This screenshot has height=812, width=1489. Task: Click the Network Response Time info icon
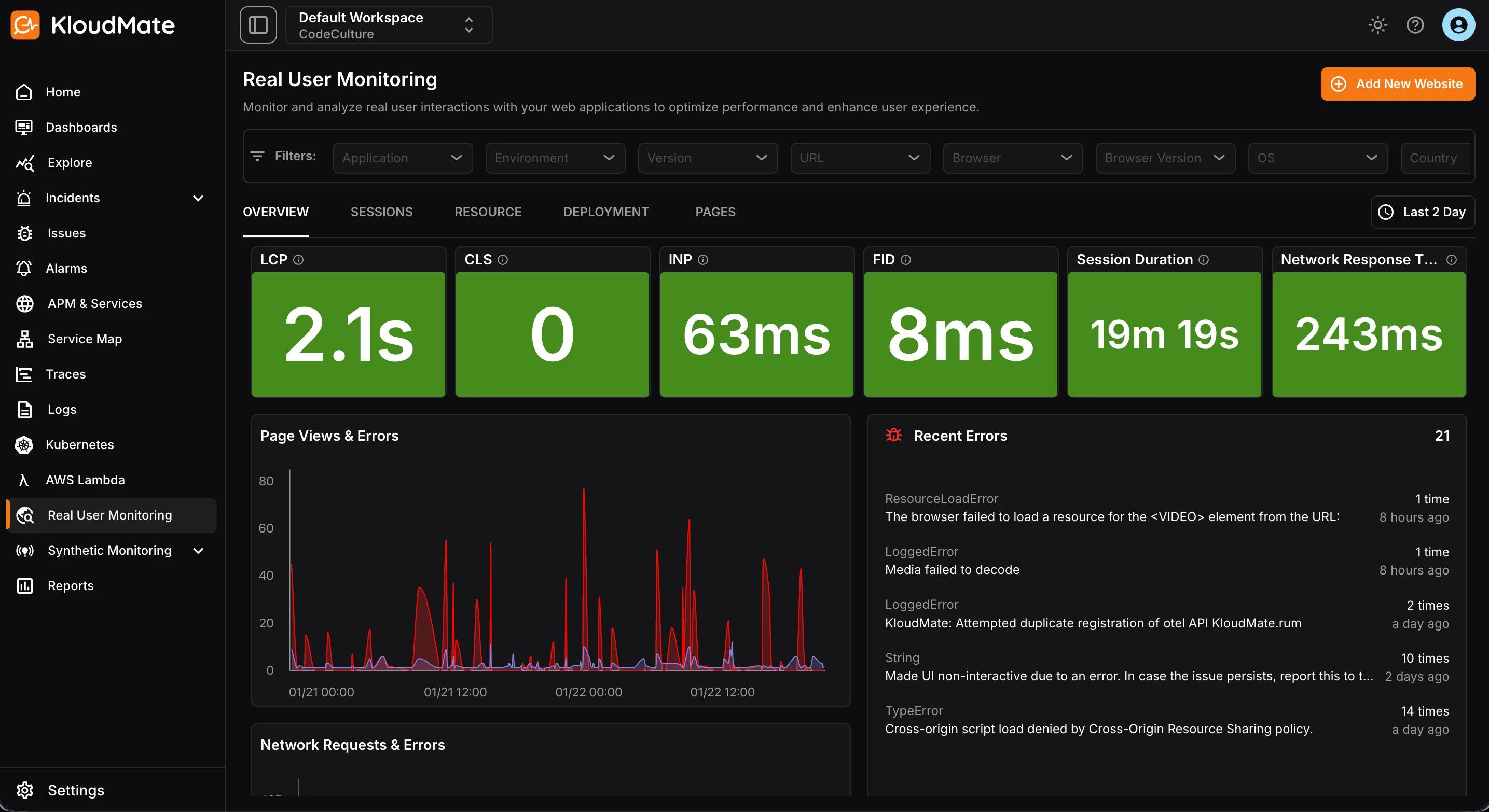(1452, 260)
